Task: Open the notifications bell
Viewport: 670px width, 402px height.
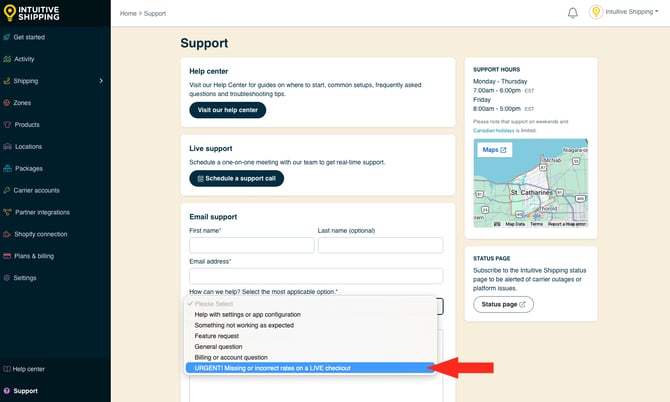Action: coord(573,13)
